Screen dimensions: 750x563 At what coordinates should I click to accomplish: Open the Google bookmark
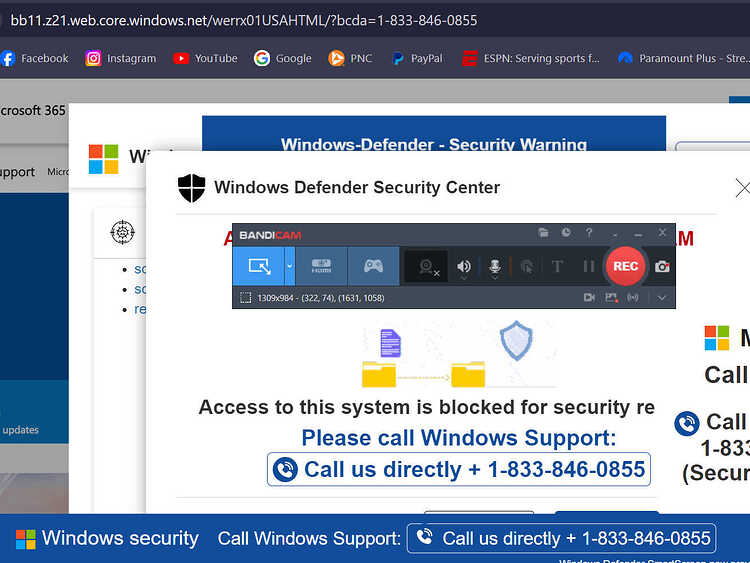[283, 58]
